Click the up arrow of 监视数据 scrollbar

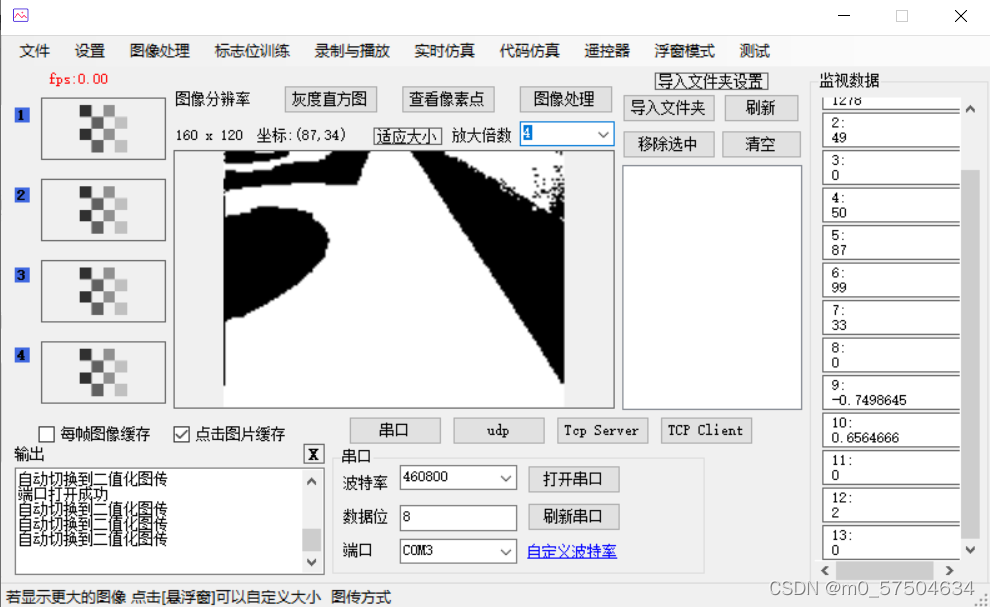coord(970,109)
